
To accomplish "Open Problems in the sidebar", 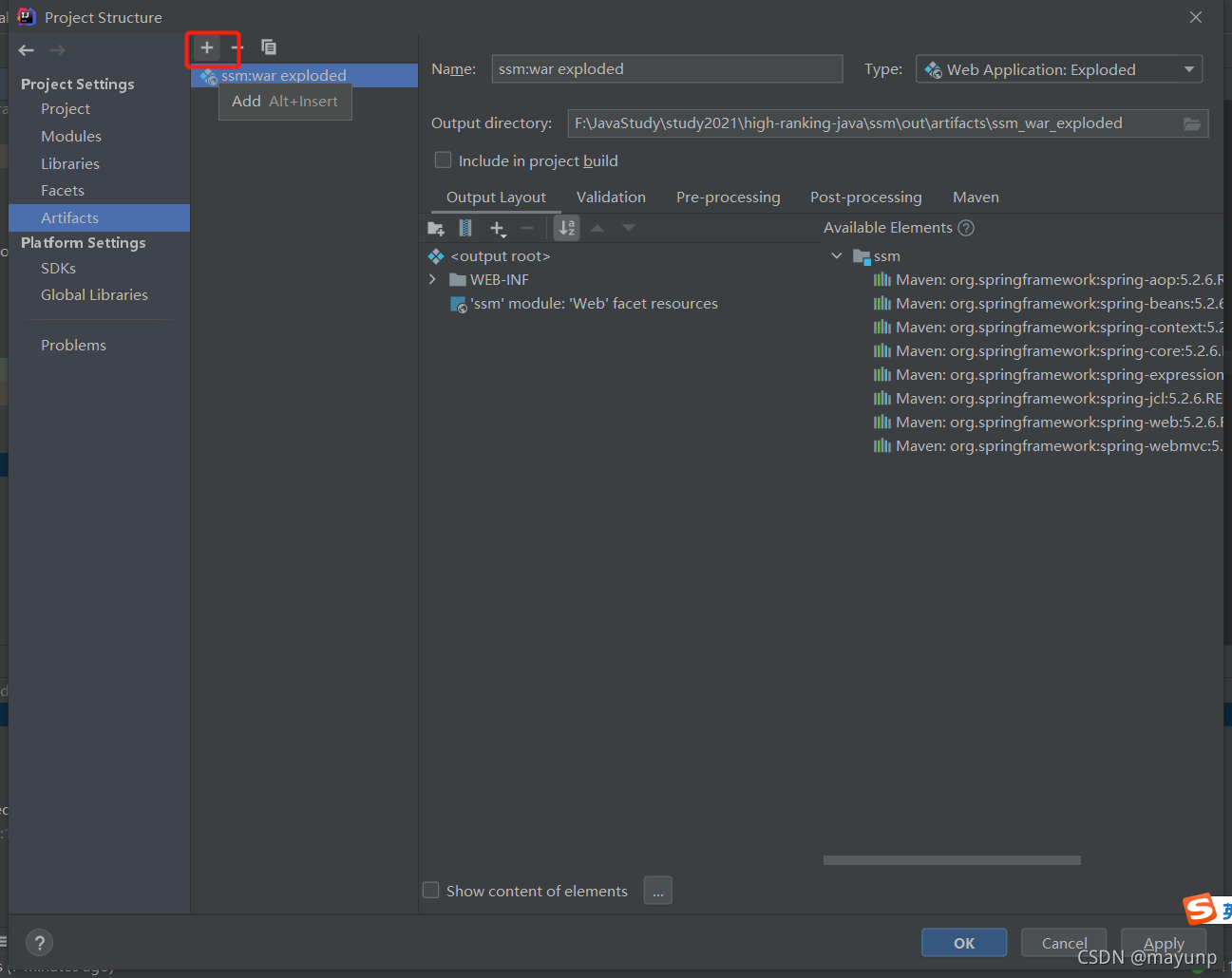I will point(73,346).
